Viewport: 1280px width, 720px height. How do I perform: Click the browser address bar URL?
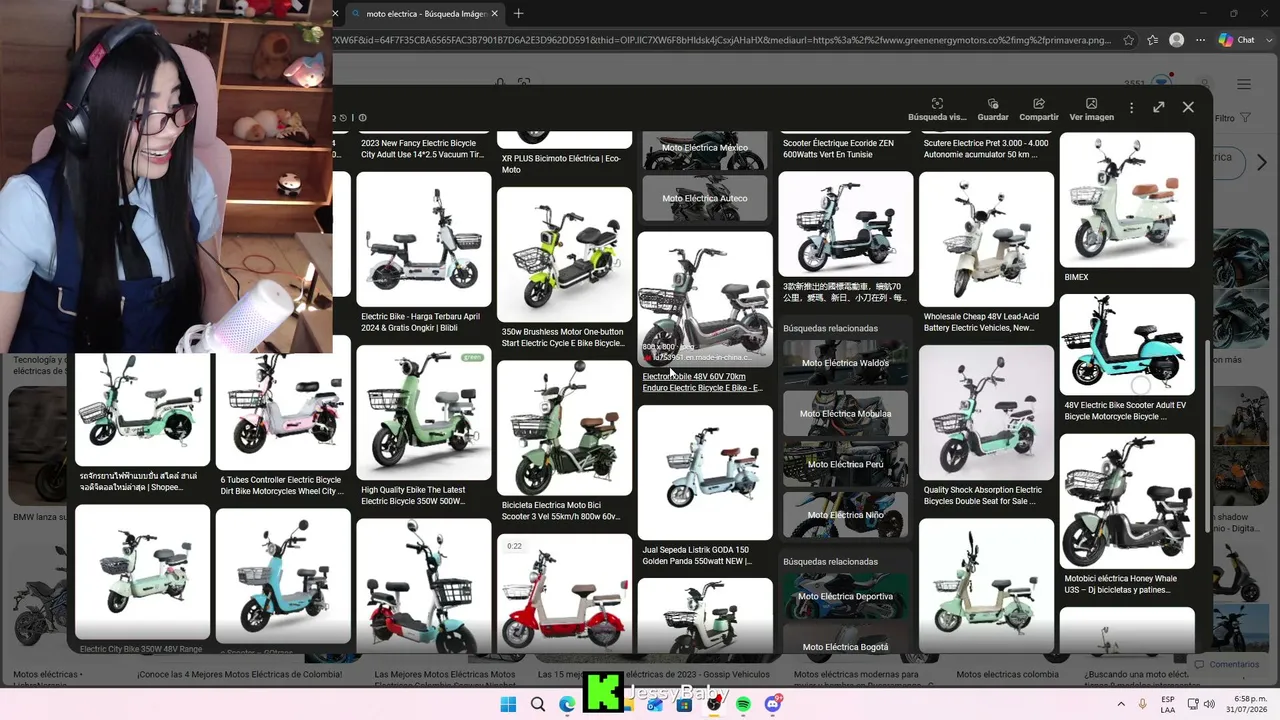pos(722,40)
